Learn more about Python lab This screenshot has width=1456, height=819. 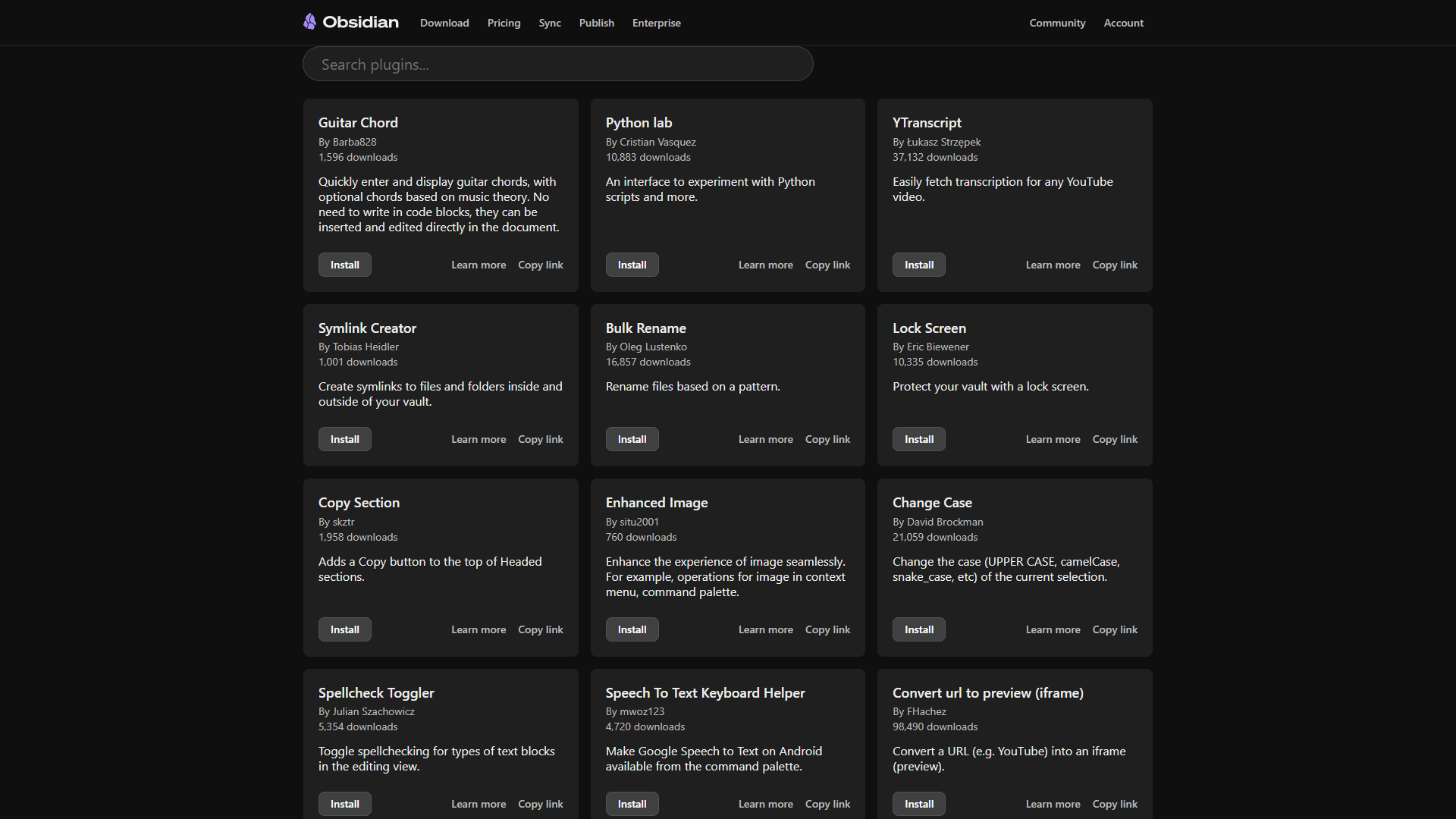(x=766, y=265)
